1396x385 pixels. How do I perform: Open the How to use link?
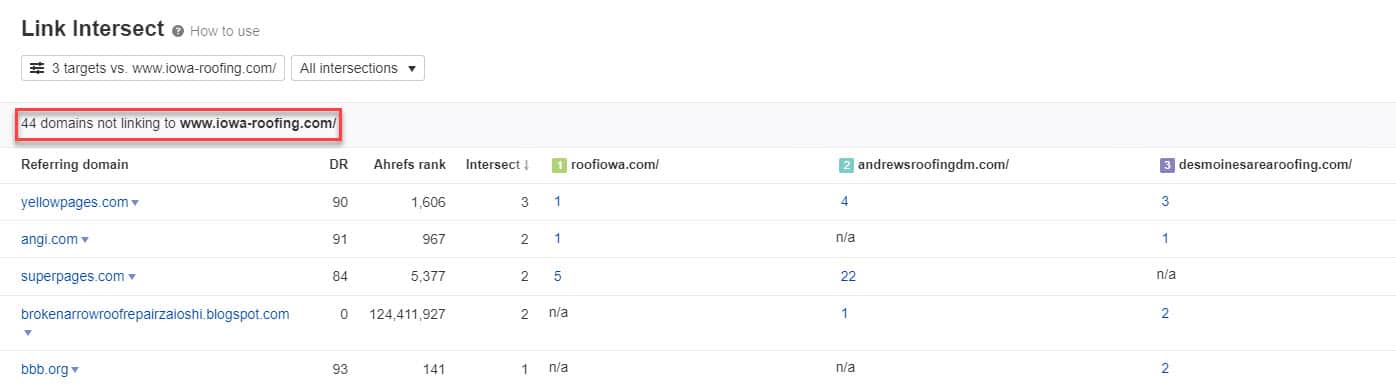point(225,31)
